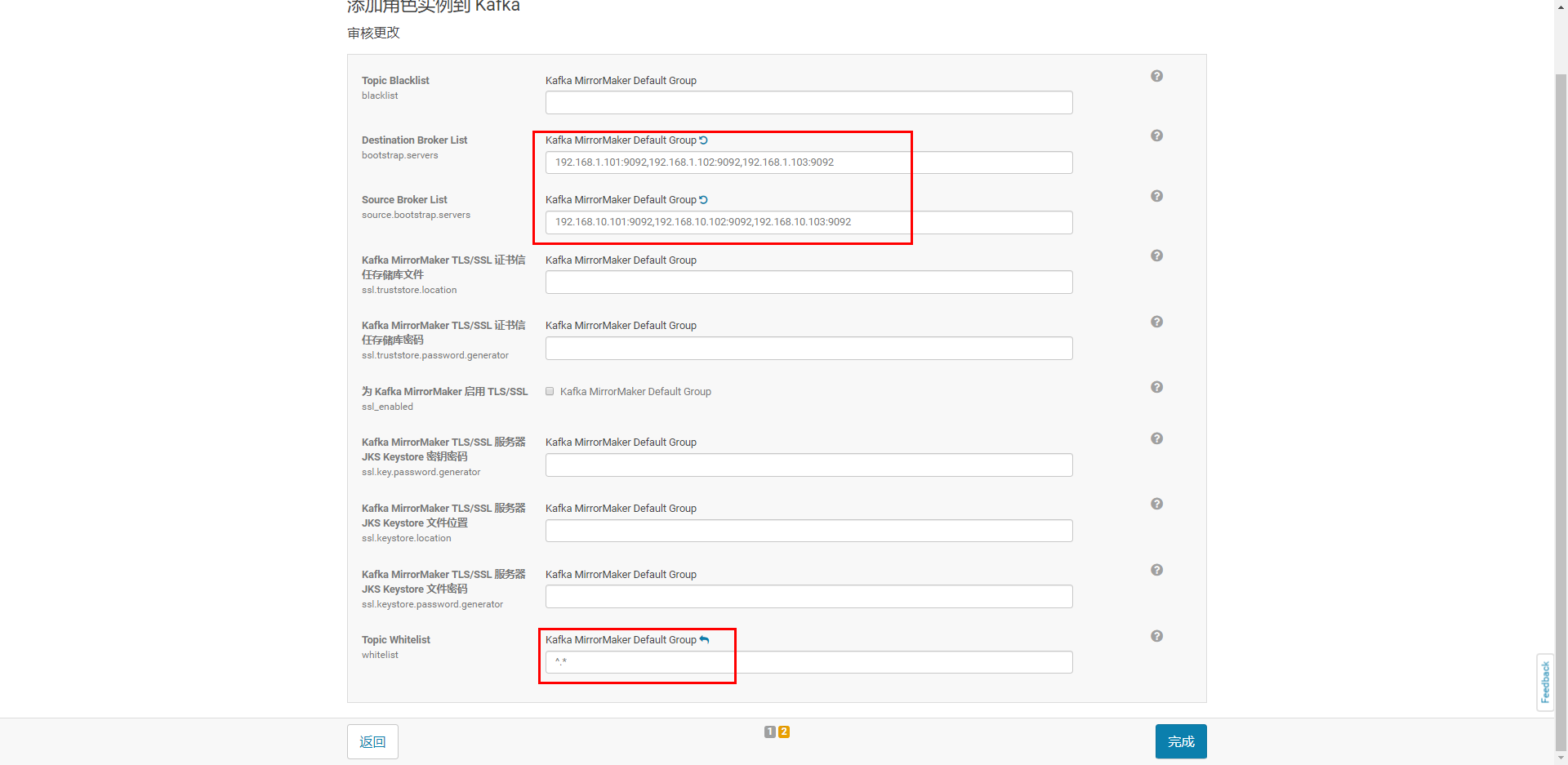Click the 返回 button to go back
The width and height of the screenshot is (1568, 765).
(x=372, y=741)
